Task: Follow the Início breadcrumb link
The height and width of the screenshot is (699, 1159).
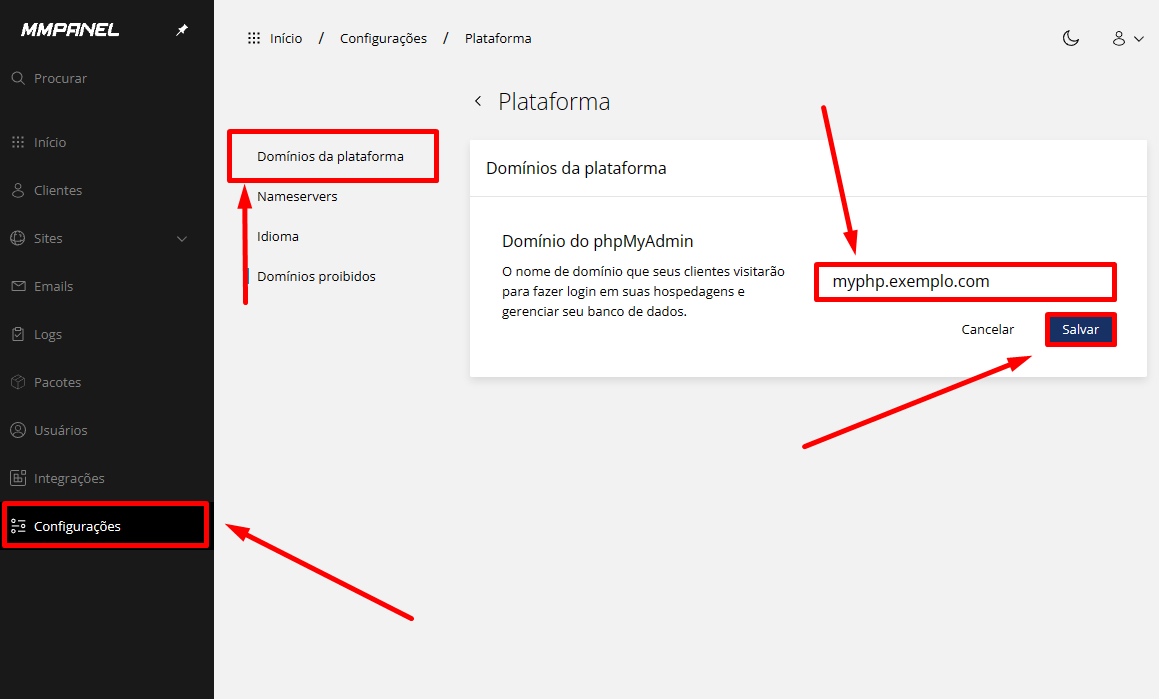Action: click(x=286, y=38)
